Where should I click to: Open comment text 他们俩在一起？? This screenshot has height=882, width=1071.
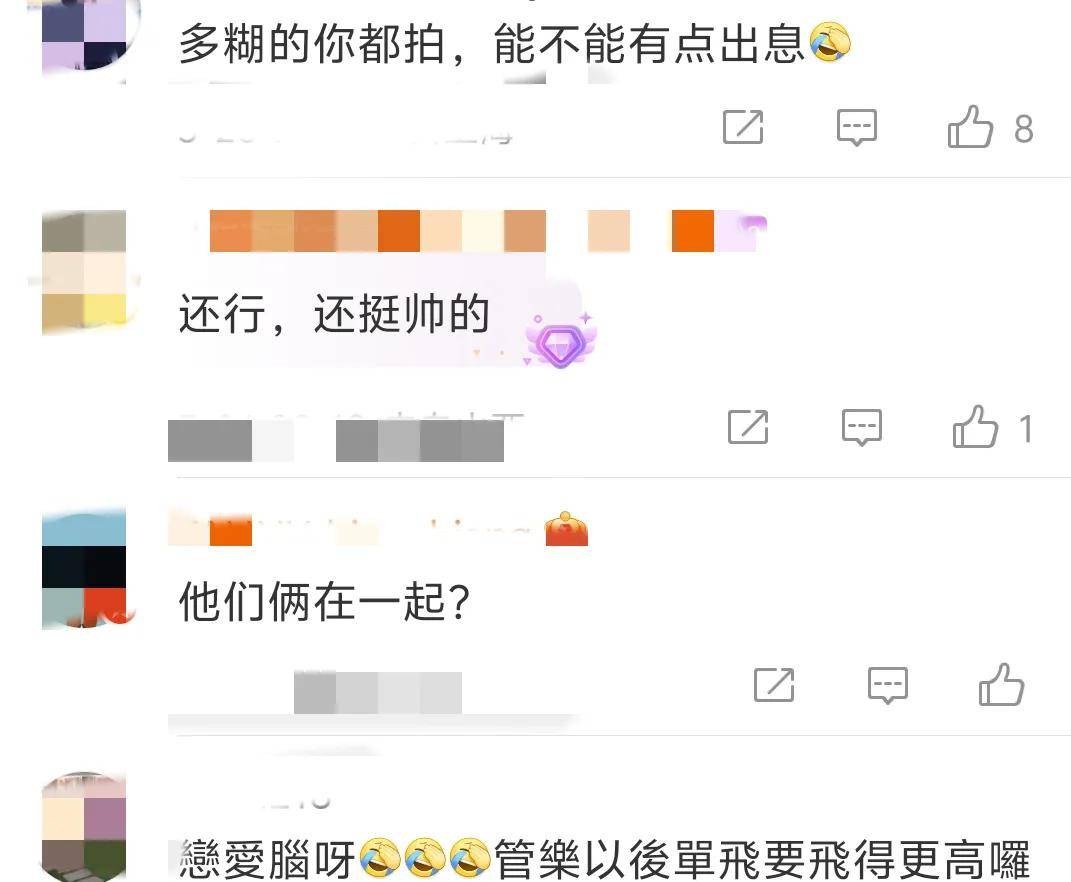[x=324, y=601]
